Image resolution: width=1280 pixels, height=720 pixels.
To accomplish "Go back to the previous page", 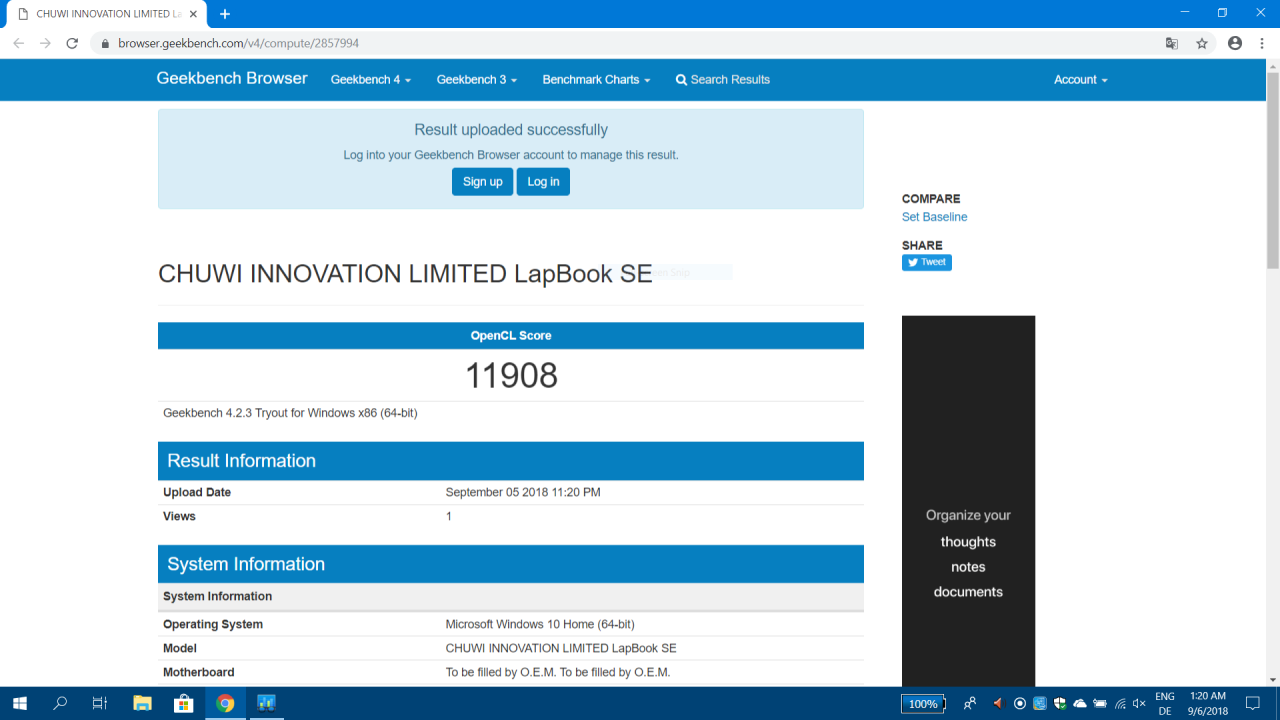I will pyautogui.click(x=18, y=43).
